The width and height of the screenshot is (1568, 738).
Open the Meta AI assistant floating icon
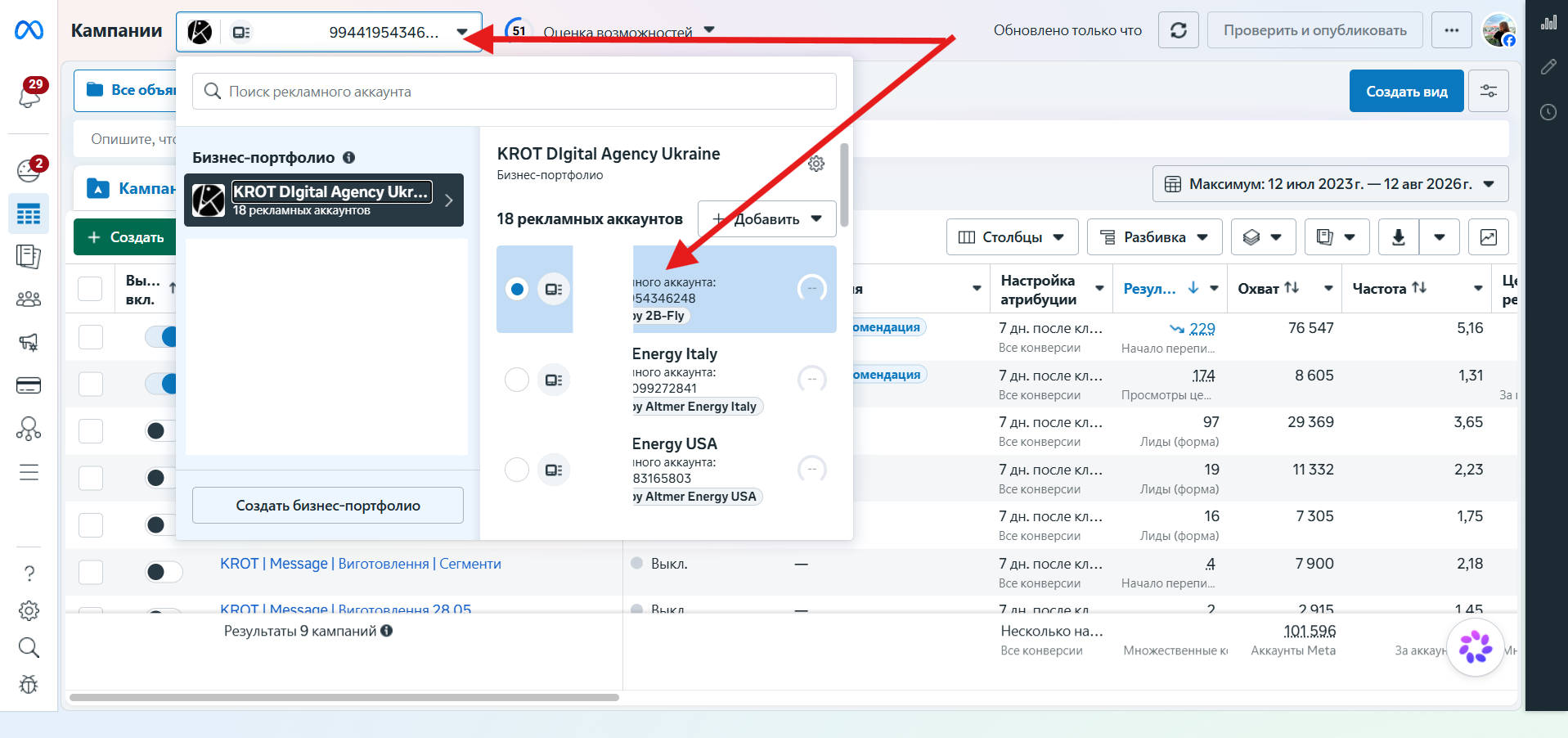1476,647
